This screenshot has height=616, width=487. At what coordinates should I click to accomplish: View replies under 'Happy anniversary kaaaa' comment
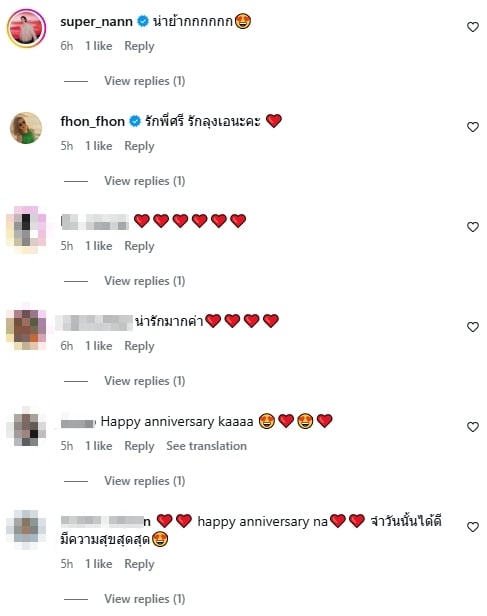[145, 481]
